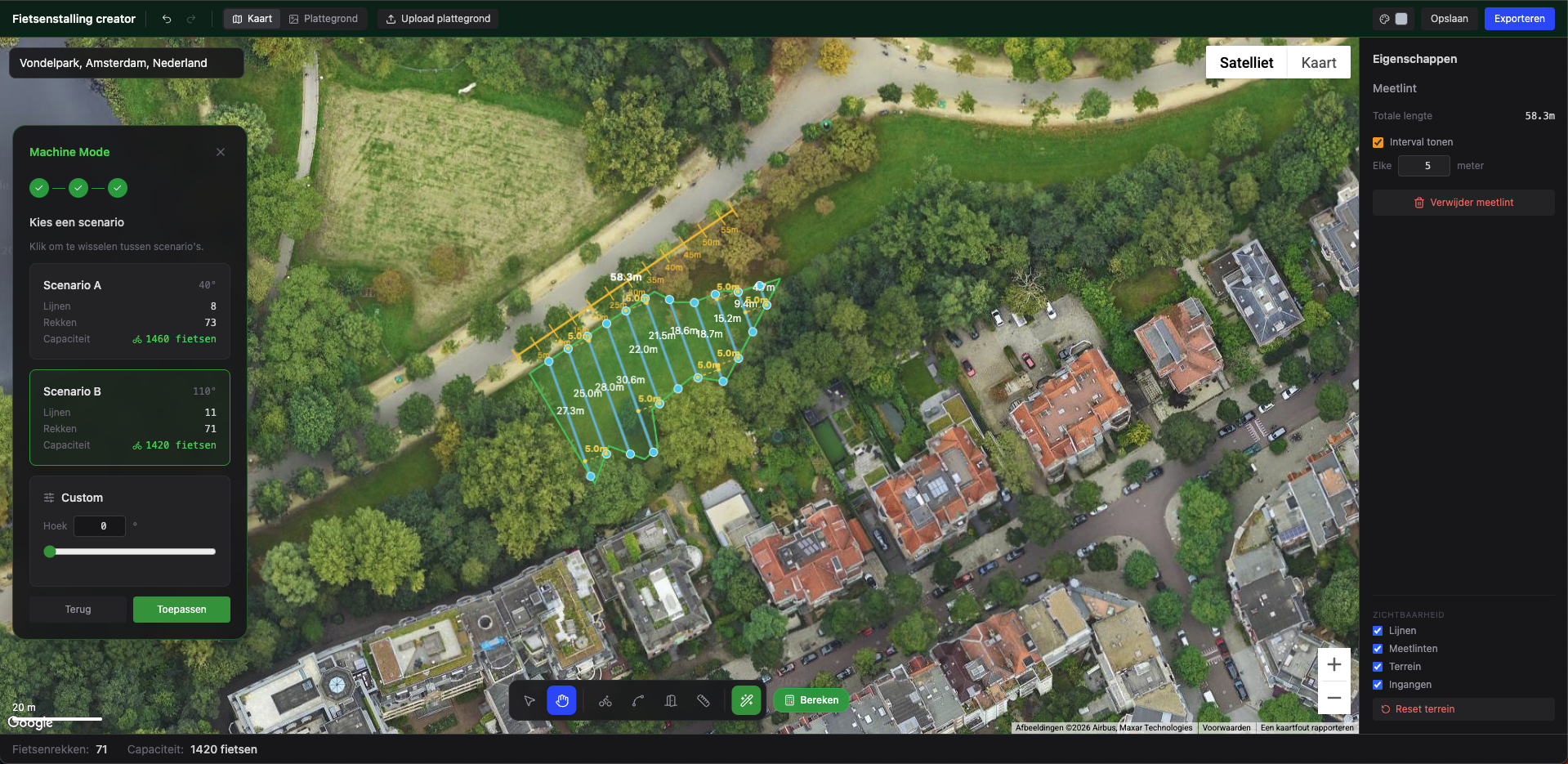Select the ruler measuring tool
Screen dimensions: 1568x764
[x=704, y=700]
